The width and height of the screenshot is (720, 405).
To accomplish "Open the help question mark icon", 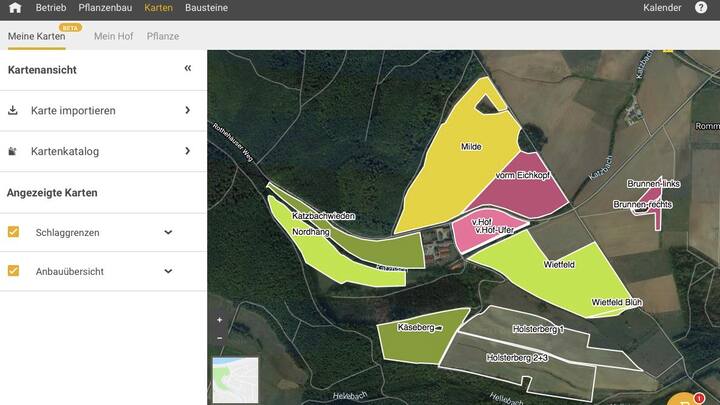I will coord(701,8).
